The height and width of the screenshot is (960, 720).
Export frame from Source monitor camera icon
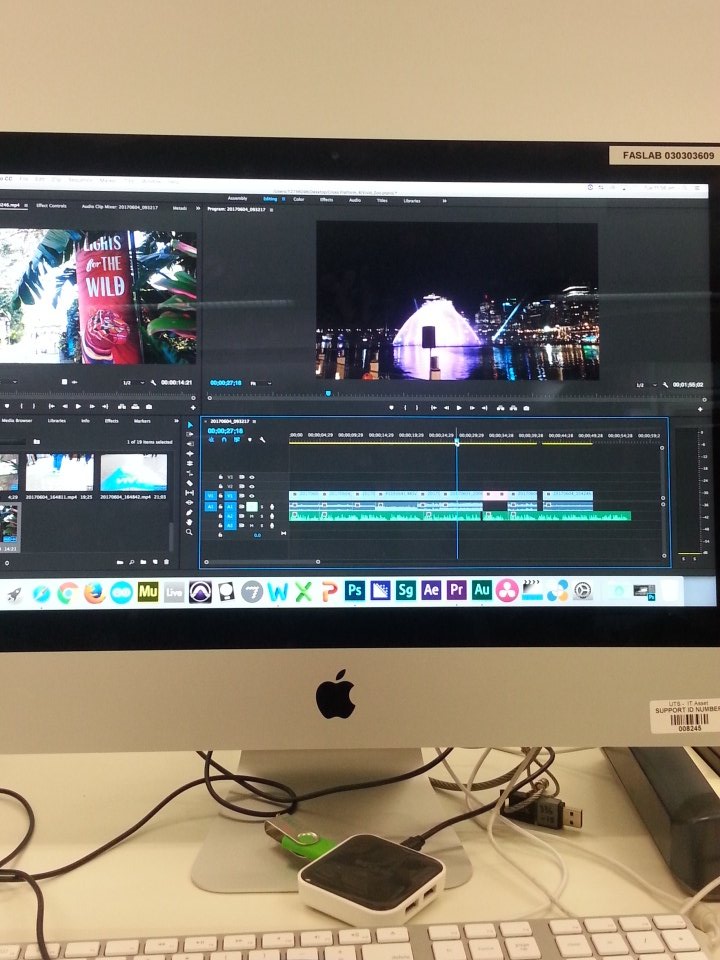click(x=149, y=407)
